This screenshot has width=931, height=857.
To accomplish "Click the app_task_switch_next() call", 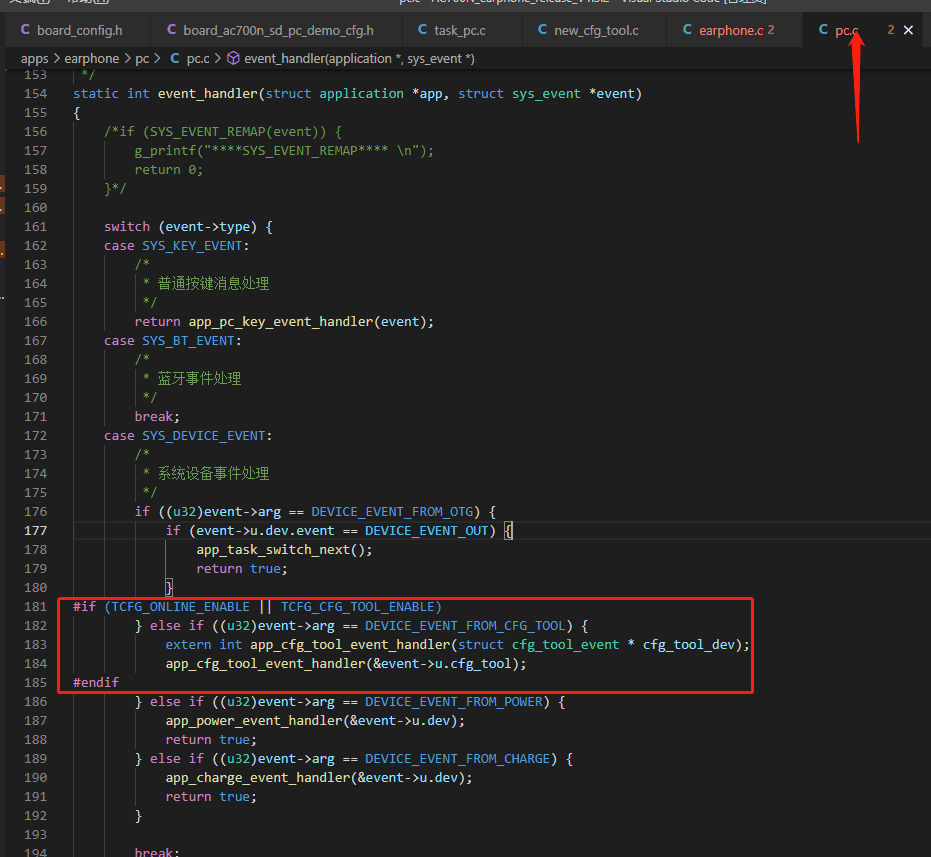I will pos(284,550).
